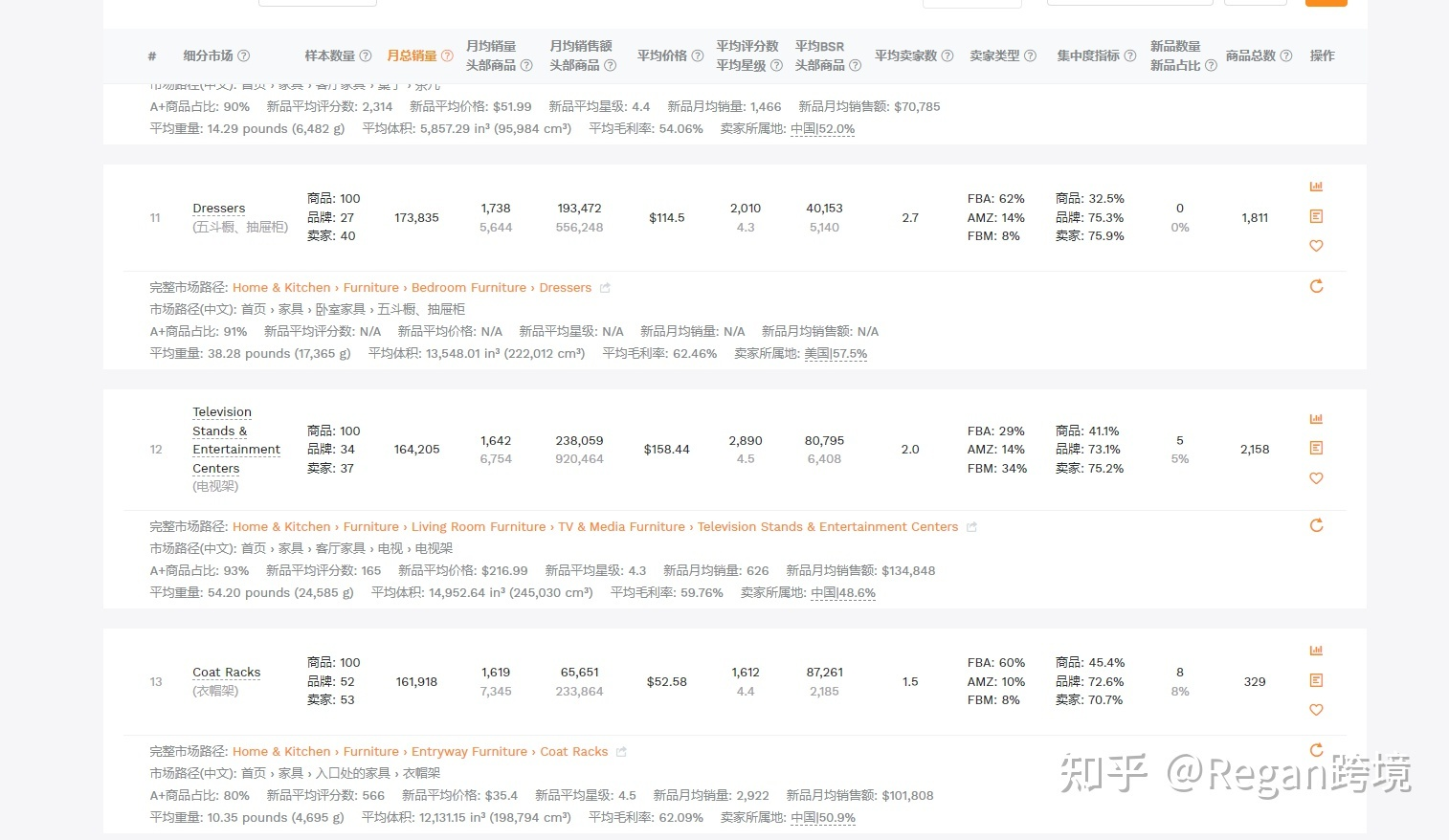Toggle the heart icon on the Coat Racks row
The width and height of the screenshot is (1449, 840).
(x=1316, y=710)
